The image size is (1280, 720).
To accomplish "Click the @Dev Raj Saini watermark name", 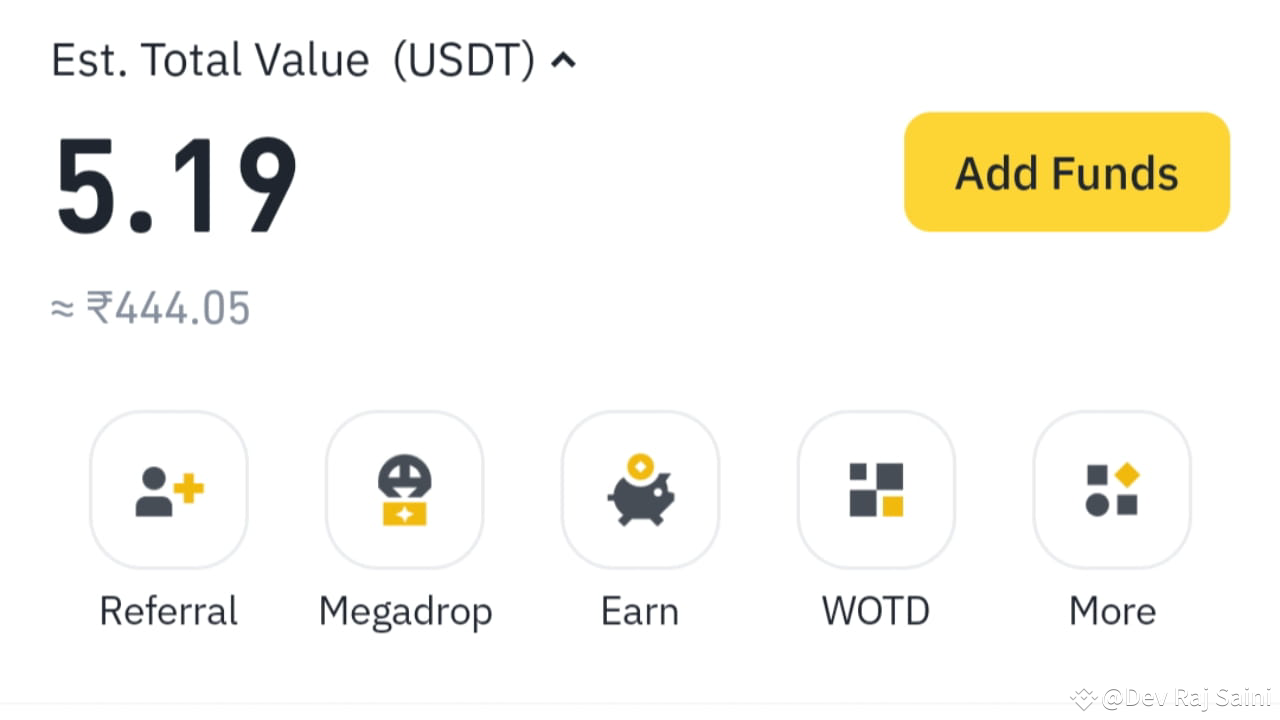I will point(1185,698).
